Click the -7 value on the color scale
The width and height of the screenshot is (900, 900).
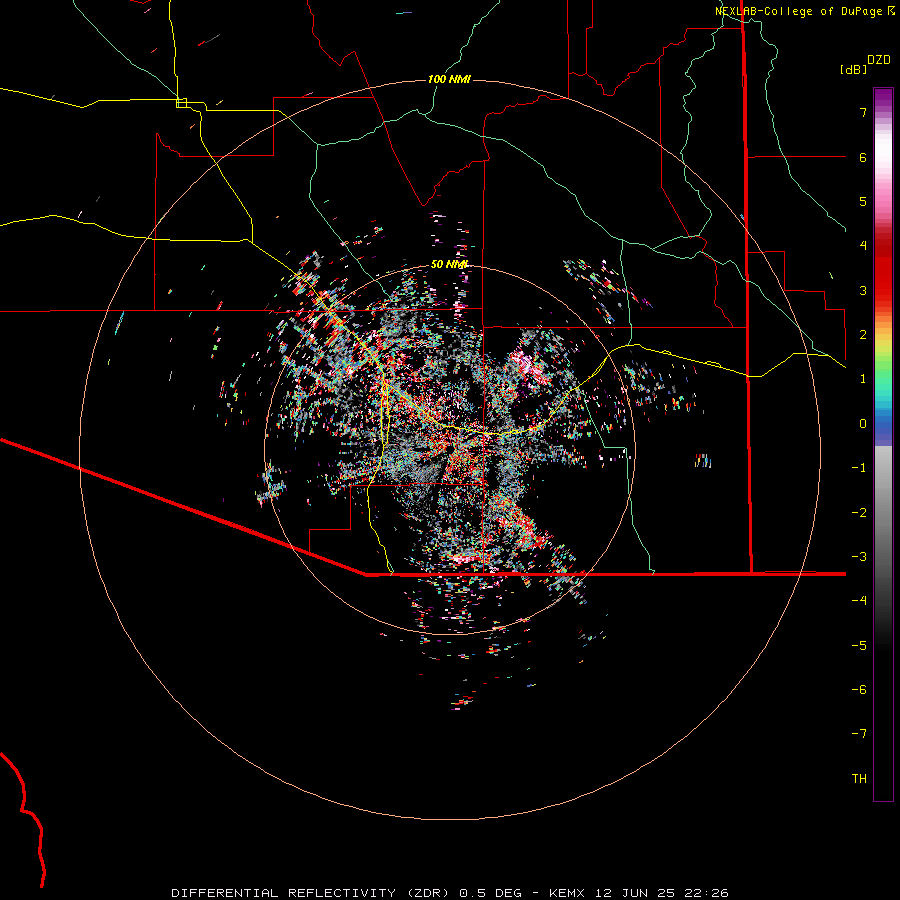(x=859, y=734)
